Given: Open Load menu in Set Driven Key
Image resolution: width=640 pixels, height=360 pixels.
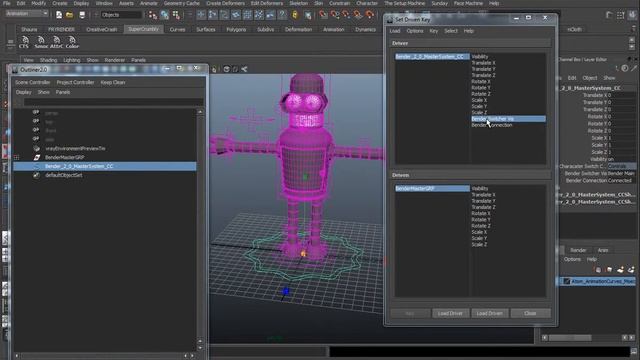Looking at the screenshot, I should (395, 31).
